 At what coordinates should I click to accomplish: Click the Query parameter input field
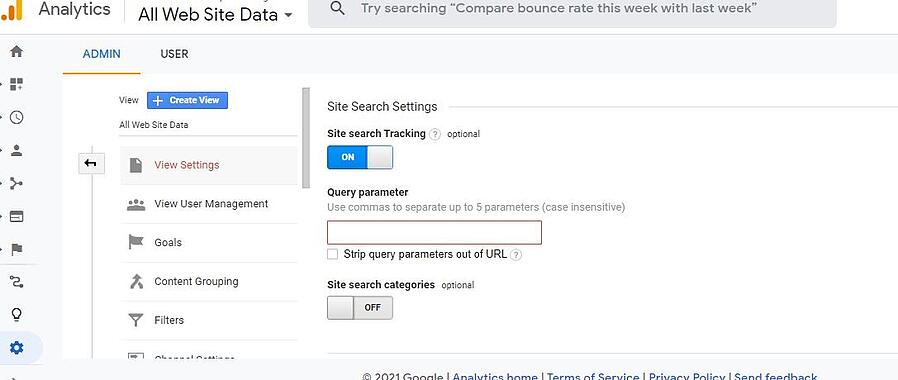point(434,232)
